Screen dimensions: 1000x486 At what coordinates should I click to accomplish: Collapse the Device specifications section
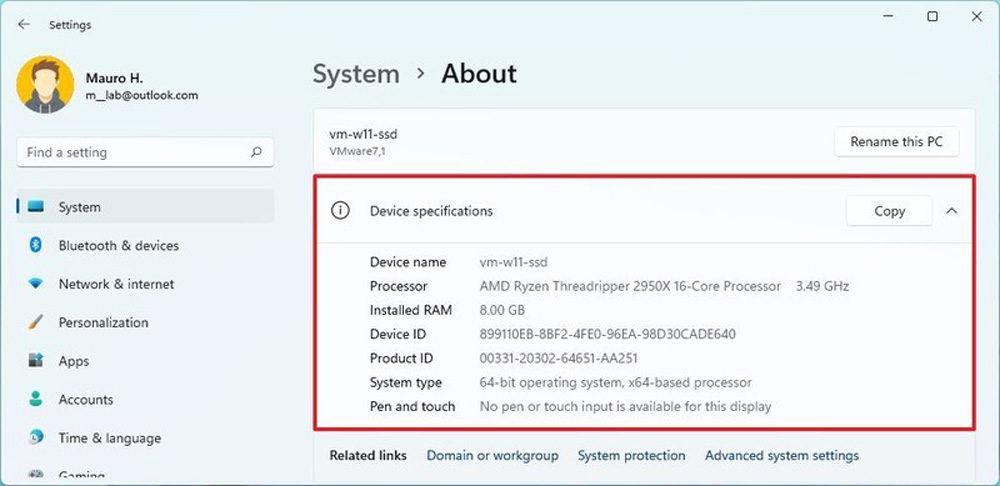coord(951,211)
